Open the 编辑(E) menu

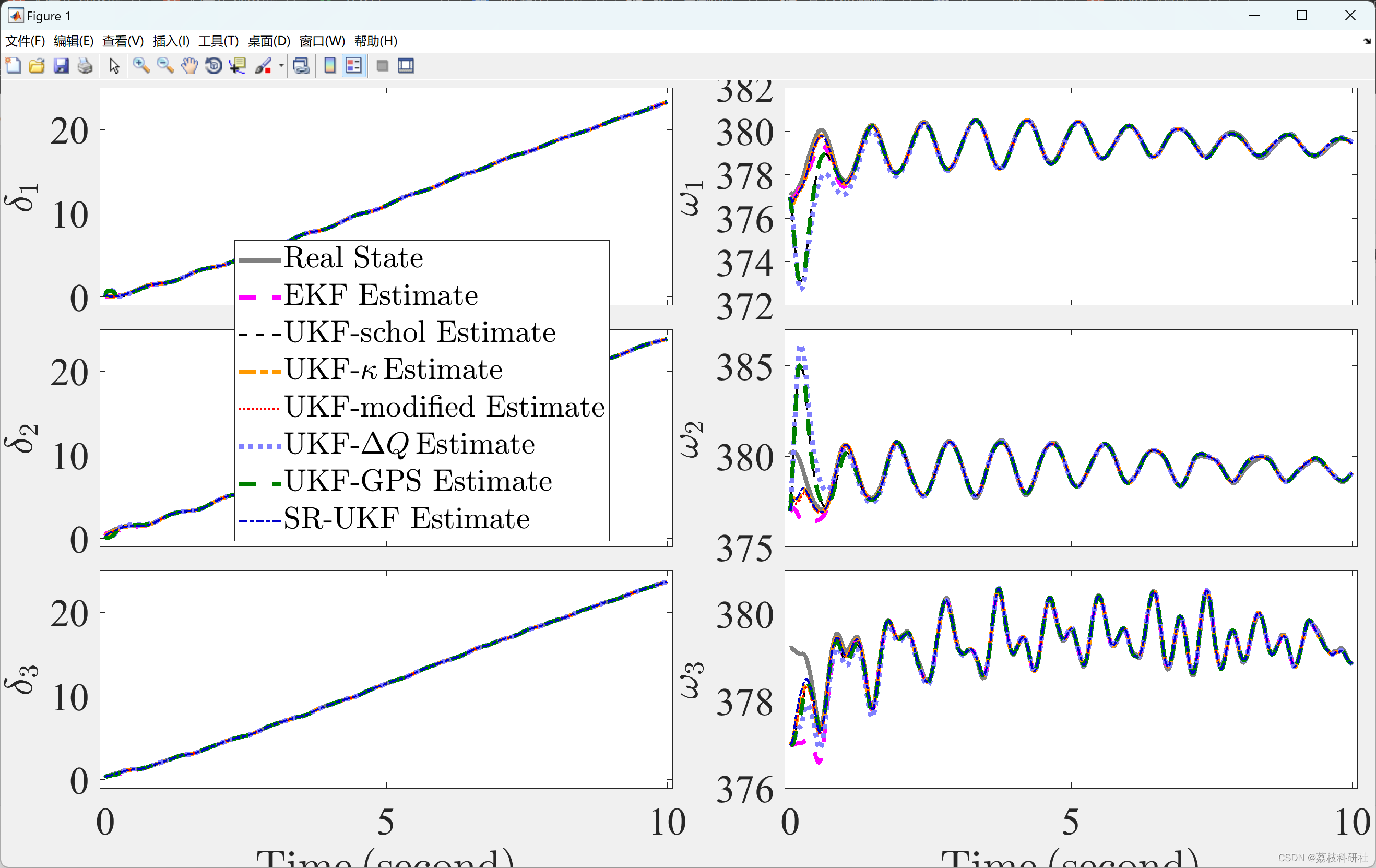pyautogui.click(x=74, y=41)
